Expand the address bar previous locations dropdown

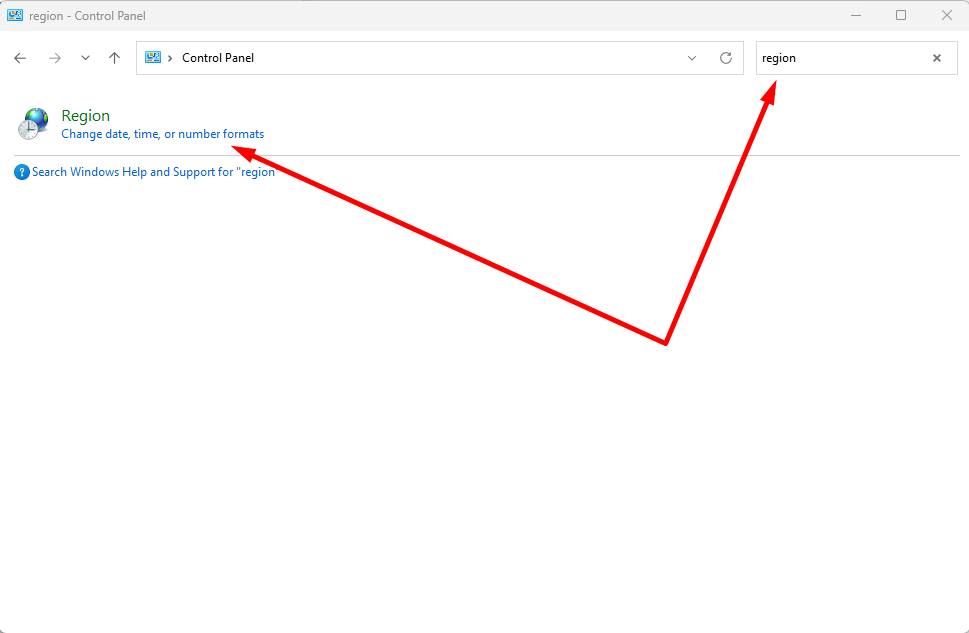click(x=692, y=58)
